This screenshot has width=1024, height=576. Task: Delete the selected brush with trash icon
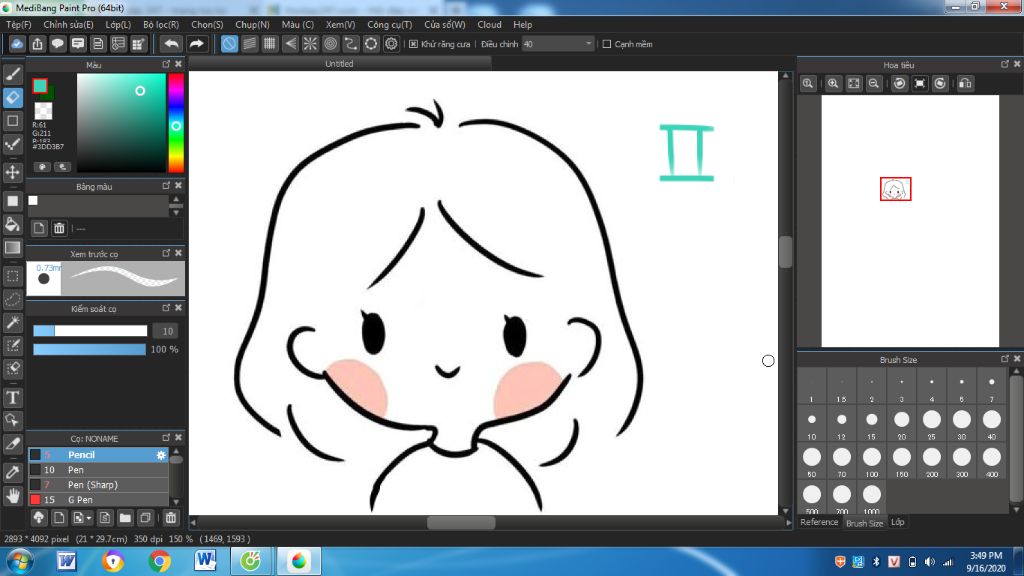(170, 518)
